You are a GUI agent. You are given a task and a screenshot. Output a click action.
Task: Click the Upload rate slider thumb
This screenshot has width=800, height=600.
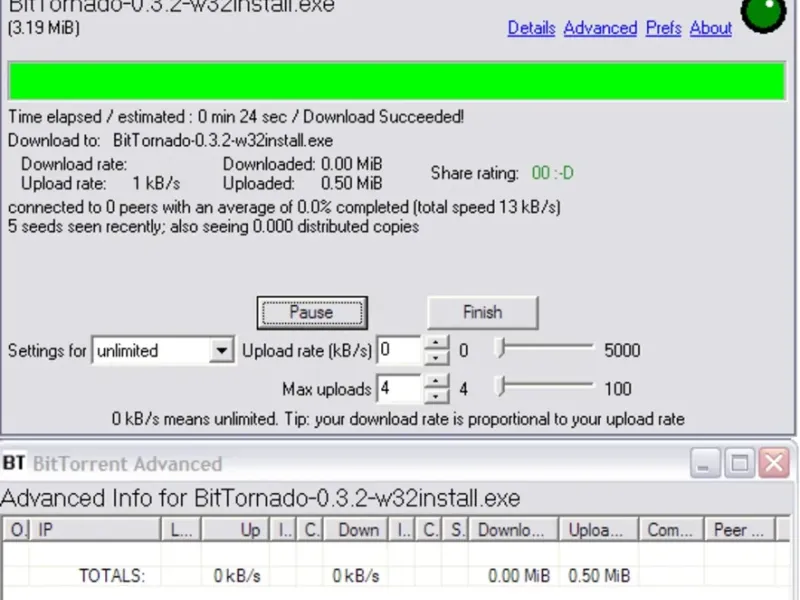[x=501, y=348]
